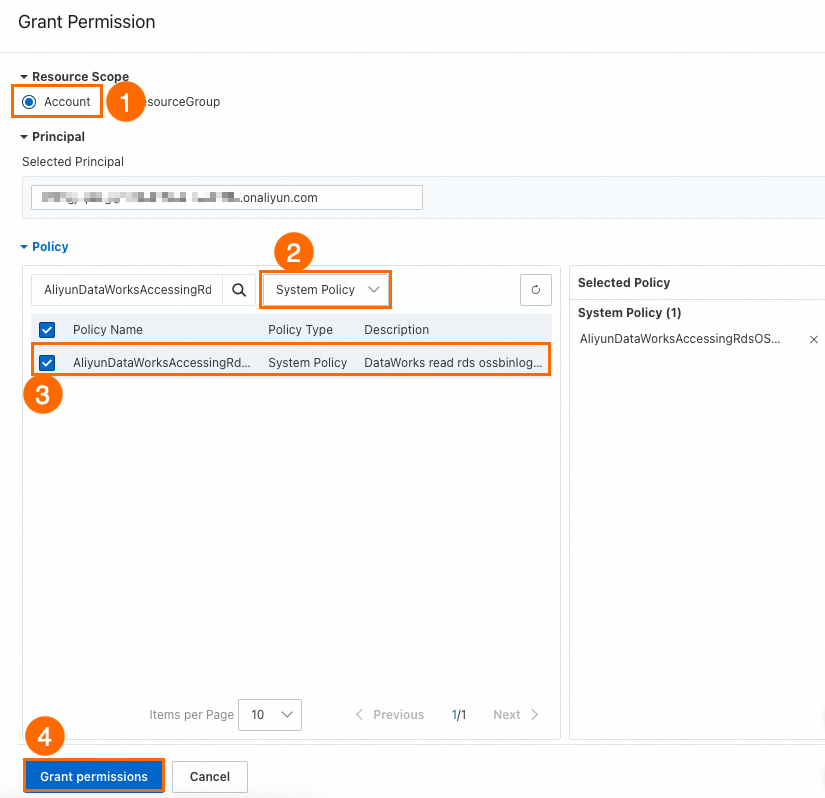Viewport: 825px width, 798px height.
Task: Go to Next page
Action: (516, 715)
